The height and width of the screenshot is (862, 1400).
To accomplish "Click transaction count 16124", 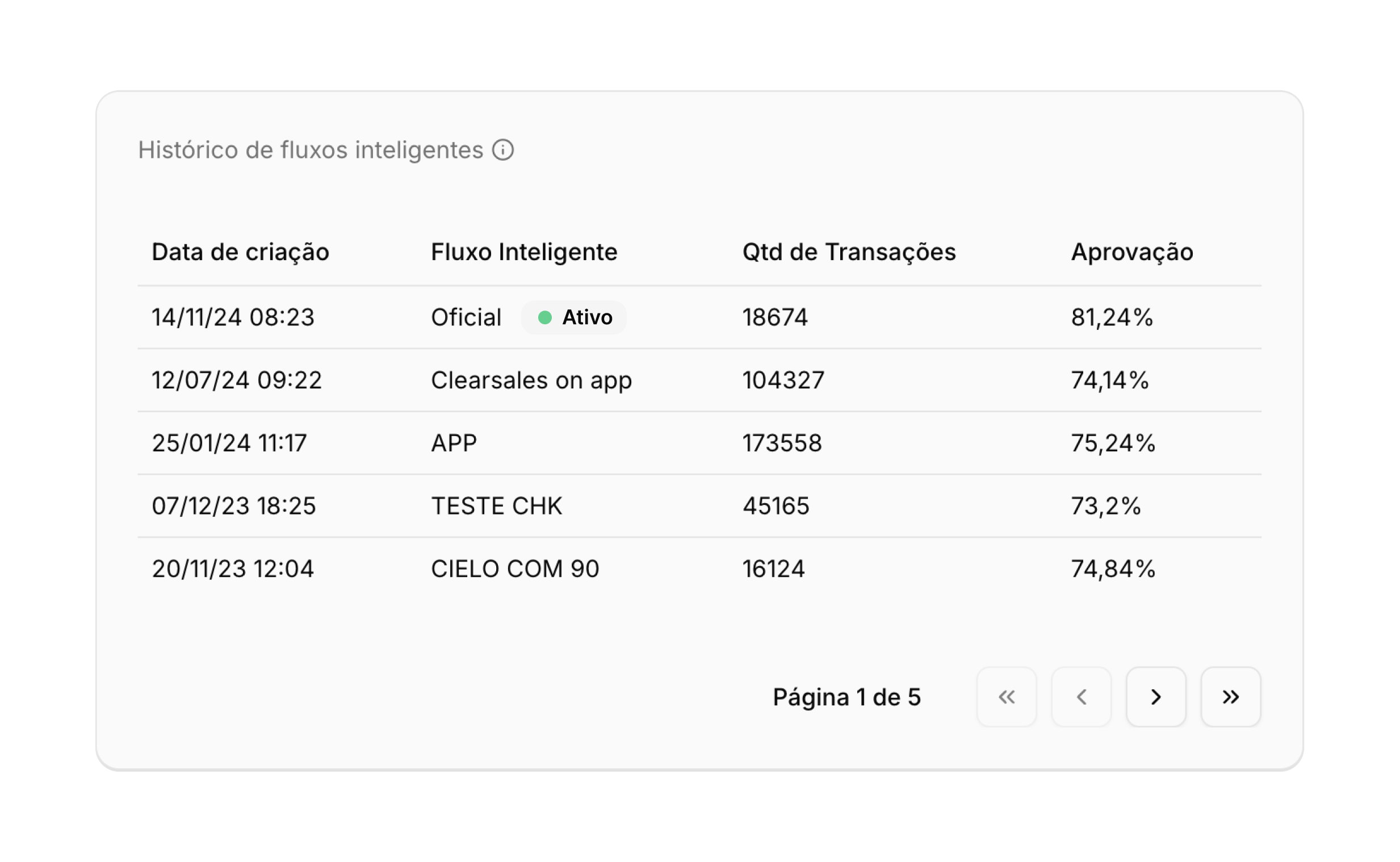I will click(773, 568).
